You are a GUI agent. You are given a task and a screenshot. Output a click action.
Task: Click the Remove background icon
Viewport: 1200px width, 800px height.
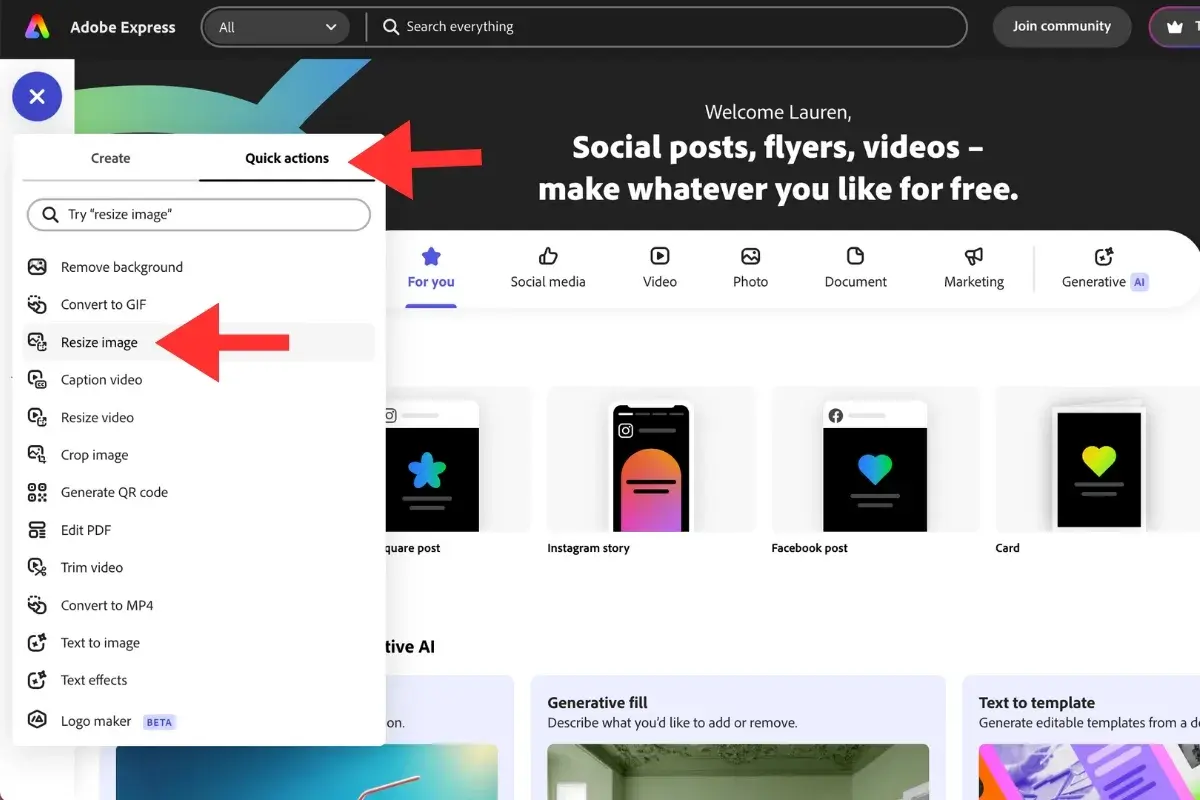click(37, 267)
